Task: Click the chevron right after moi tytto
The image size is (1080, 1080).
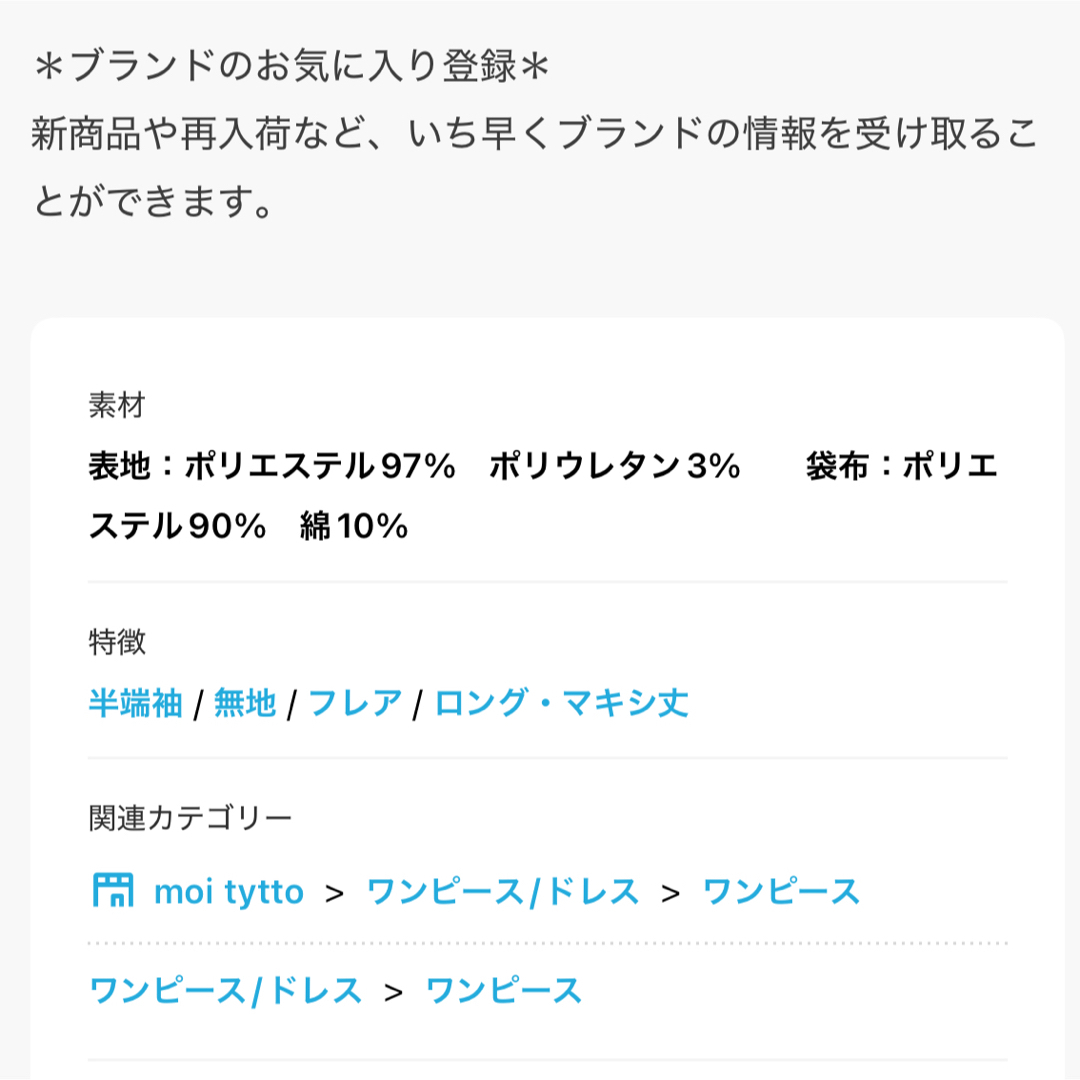Action: [x=335, y=894]
